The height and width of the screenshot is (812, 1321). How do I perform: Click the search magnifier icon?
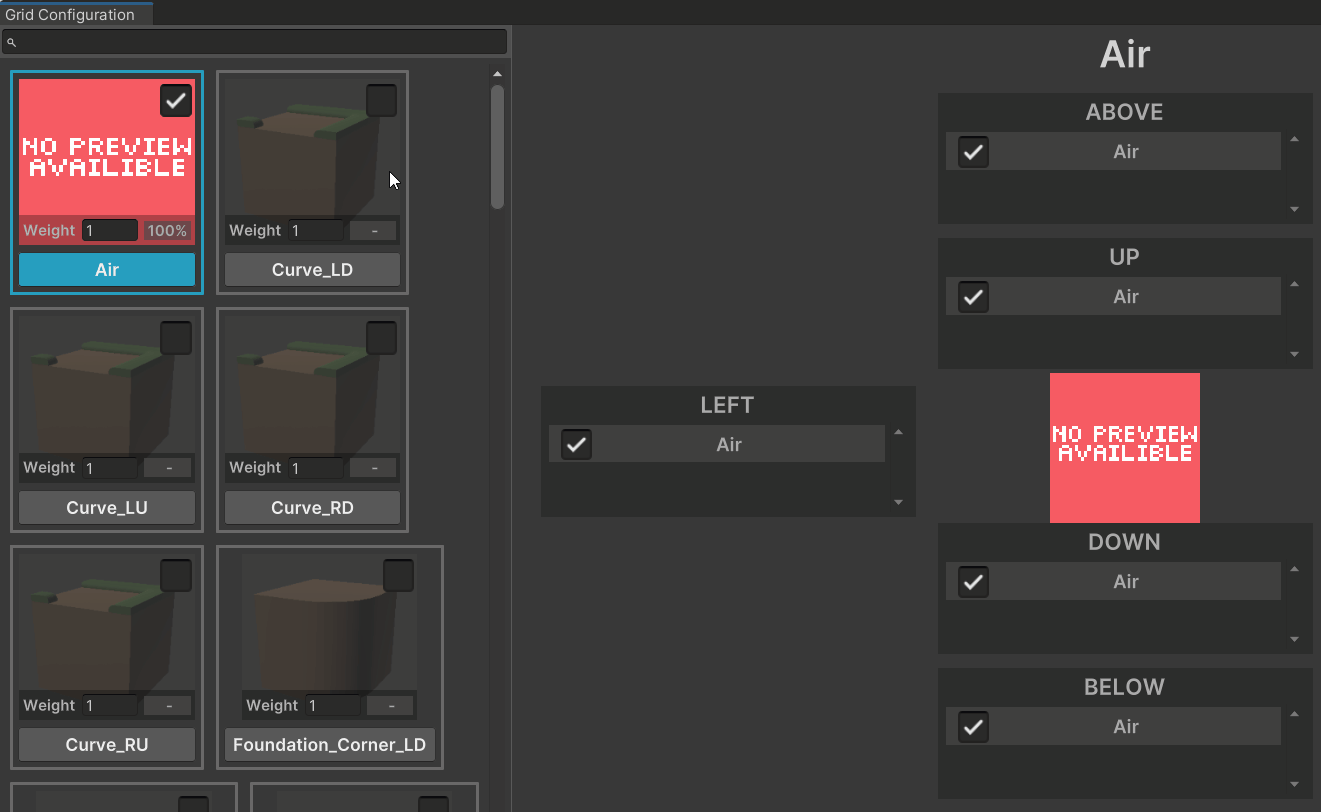(12, 43)
